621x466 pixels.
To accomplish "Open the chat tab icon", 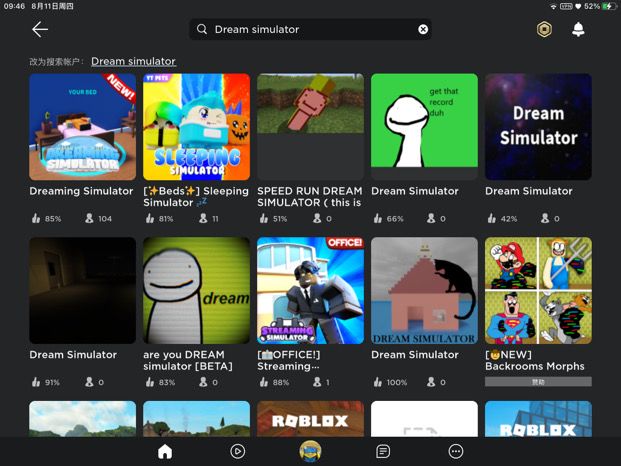I will (x=383, y=451).
